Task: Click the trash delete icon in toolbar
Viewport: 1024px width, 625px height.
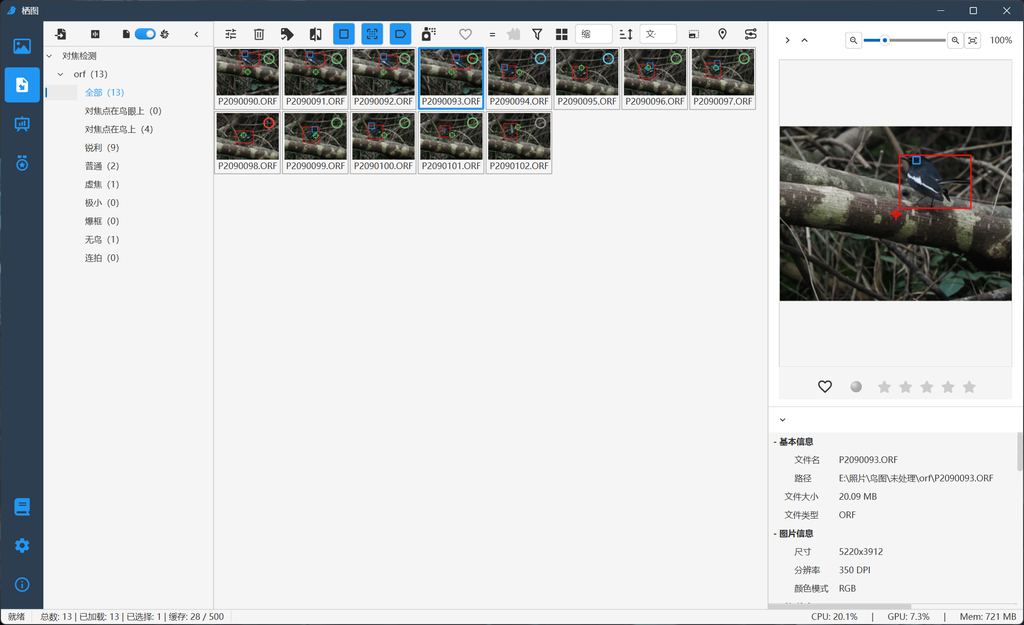Action: [259, 34]
